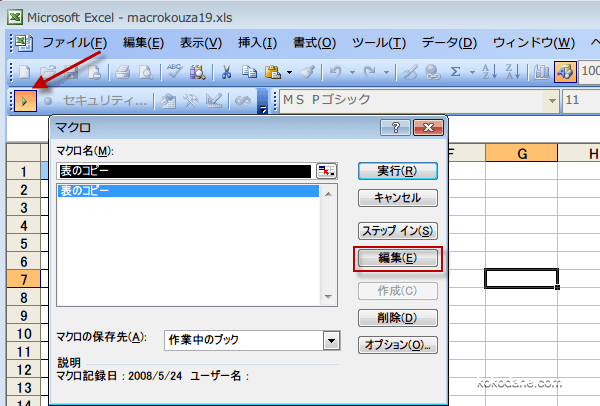Click the Run Macro play icon

pyautogui.click(x=25, y=101)
